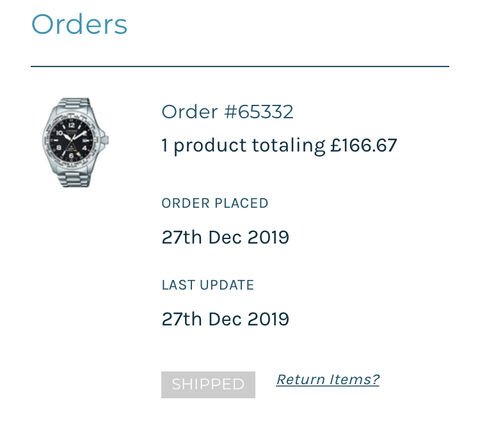
Task: Click the word 'product' in the order summary
Action: (210, 146)
